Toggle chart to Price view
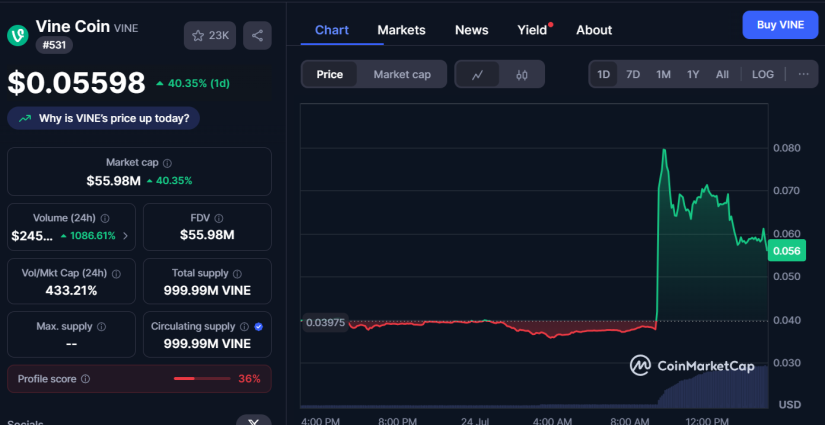 (330, 75)
